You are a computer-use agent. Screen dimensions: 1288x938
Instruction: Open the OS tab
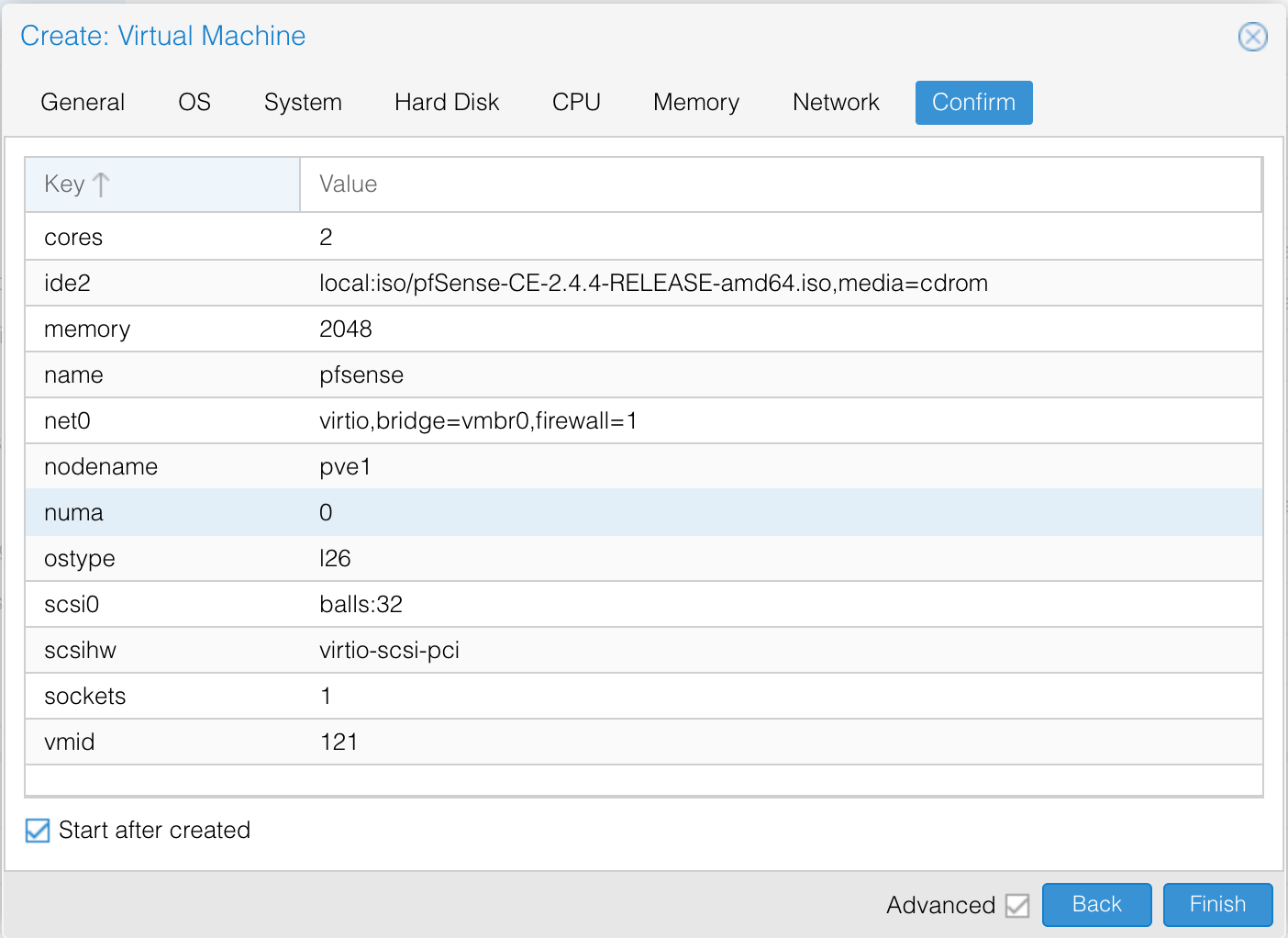click(194, 102)
